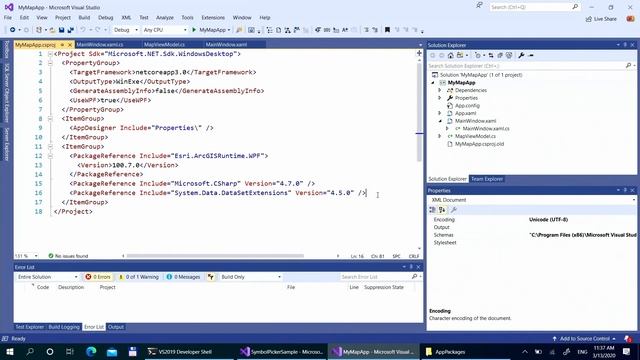Click the Save All toolbar icon
Image resolution: width=640 pixels, height=360 pixels.
tap(70, 30)
